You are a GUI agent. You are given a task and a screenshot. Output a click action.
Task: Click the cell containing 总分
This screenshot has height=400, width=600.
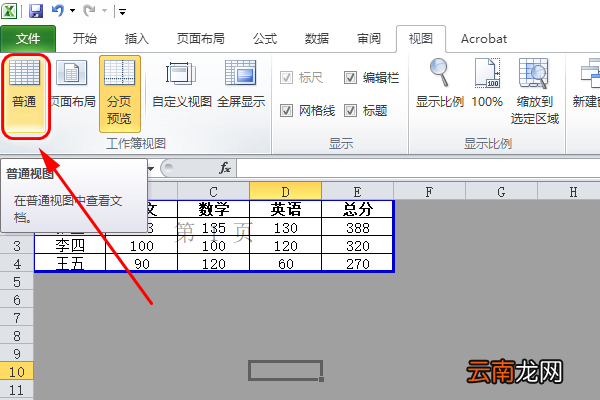(357, 209)
